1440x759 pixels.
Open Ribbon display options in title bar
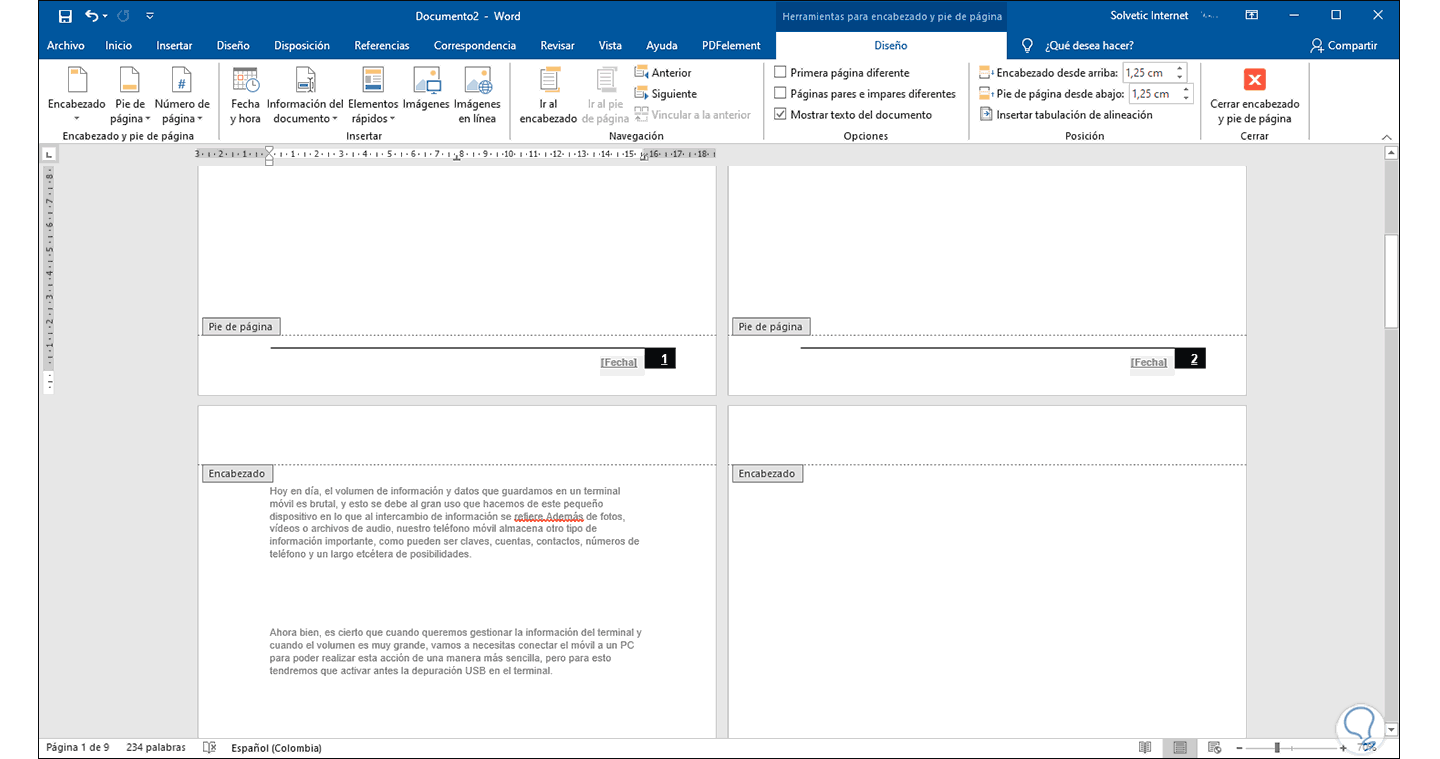(1251, 16)
